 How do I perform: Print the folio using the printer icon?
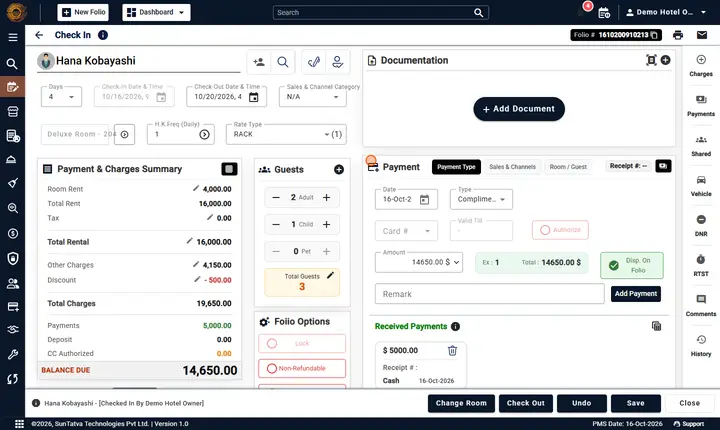[x=678, y=35]
